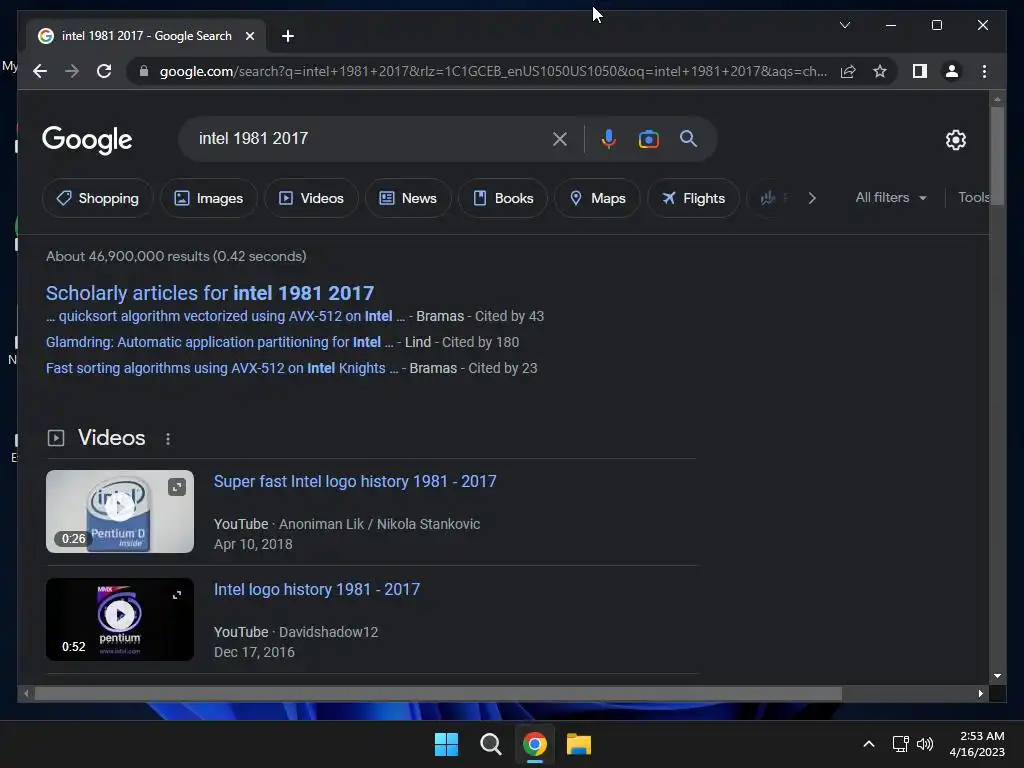The image size is (1024, 768).
Task: Play the 0:52 pentium thumbnail video
Action: coord(120,619)
